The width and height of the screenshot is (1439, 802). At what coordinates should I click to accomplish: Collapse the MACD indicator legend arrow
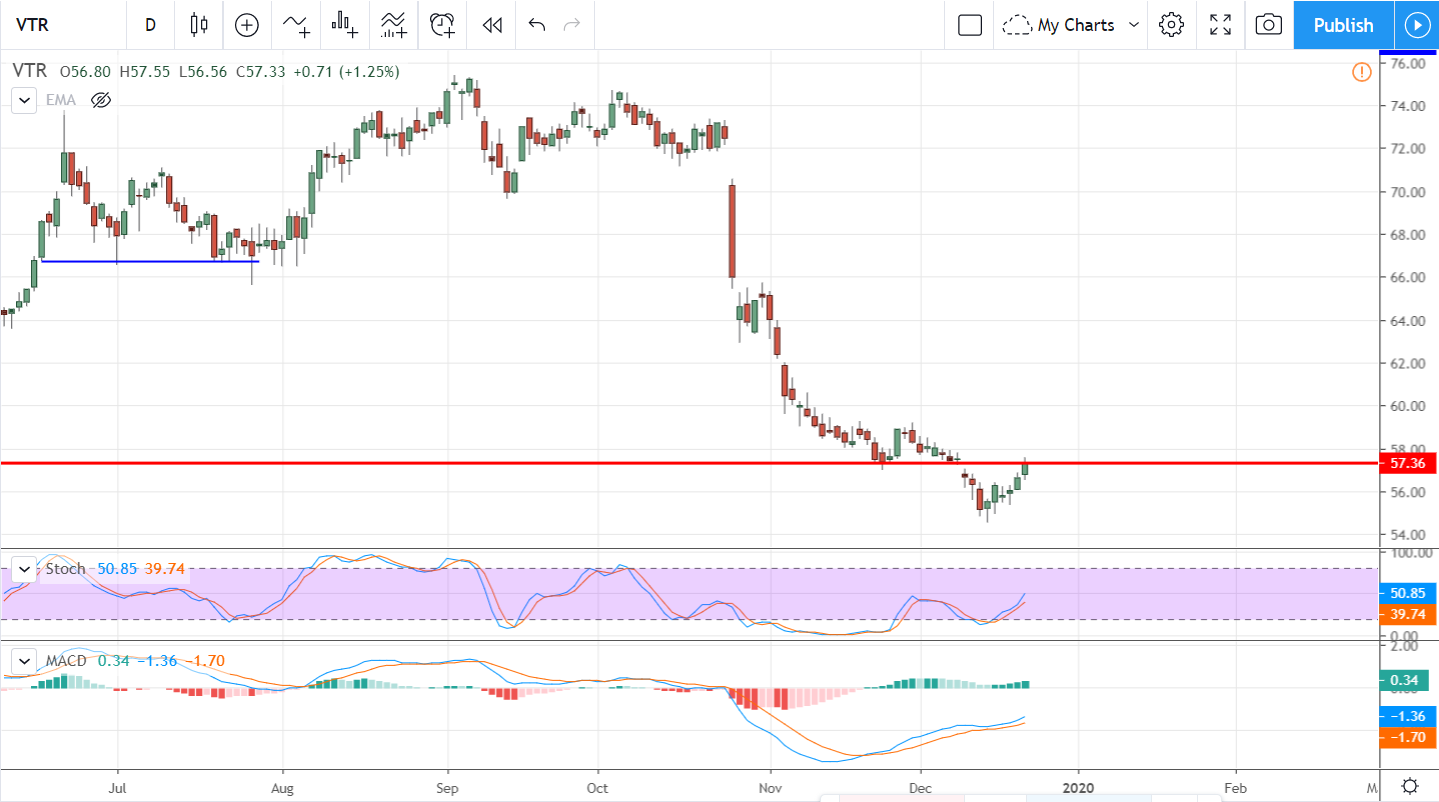coord(24,661)
